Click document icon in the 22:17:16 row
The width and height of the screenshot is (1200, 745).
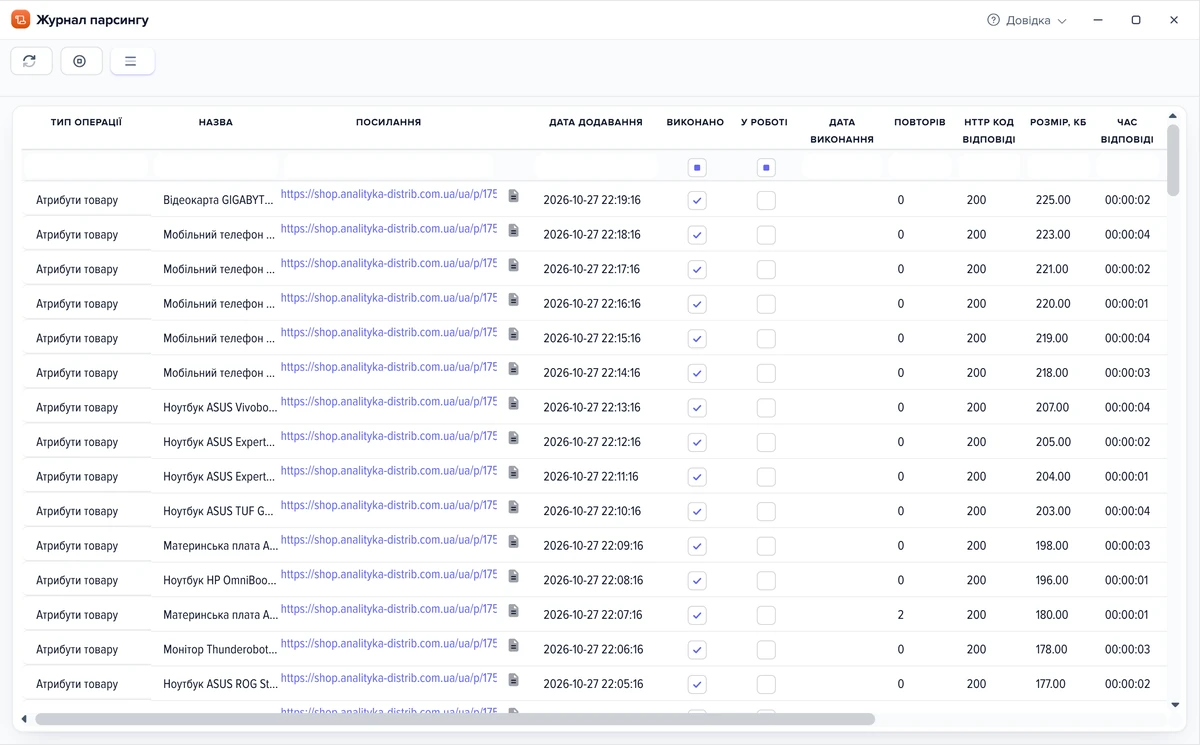pyautogui.click(x=514, y=265)
